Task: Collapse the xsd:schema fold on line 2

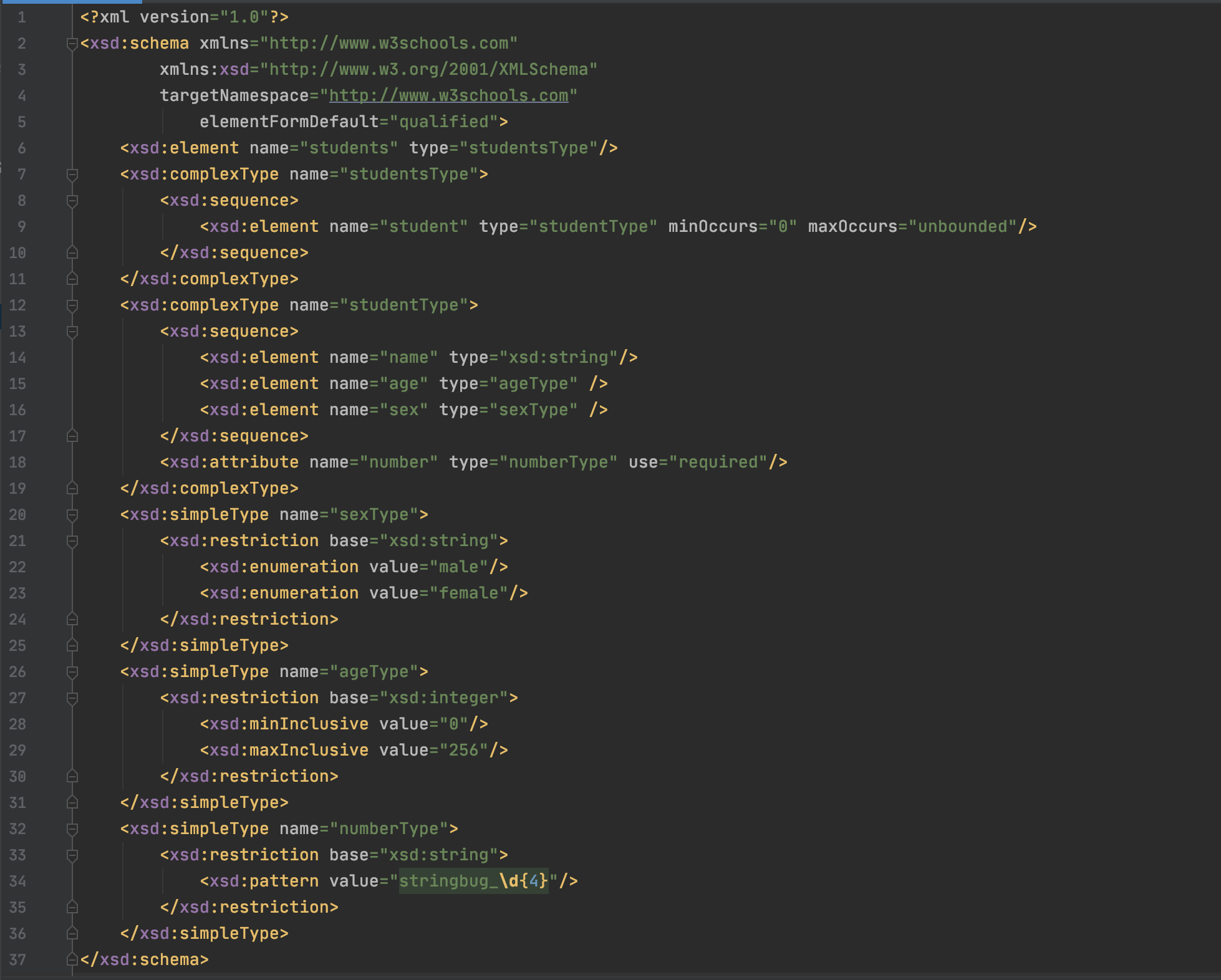Action: pyautogui.click(x=72, y=44)
